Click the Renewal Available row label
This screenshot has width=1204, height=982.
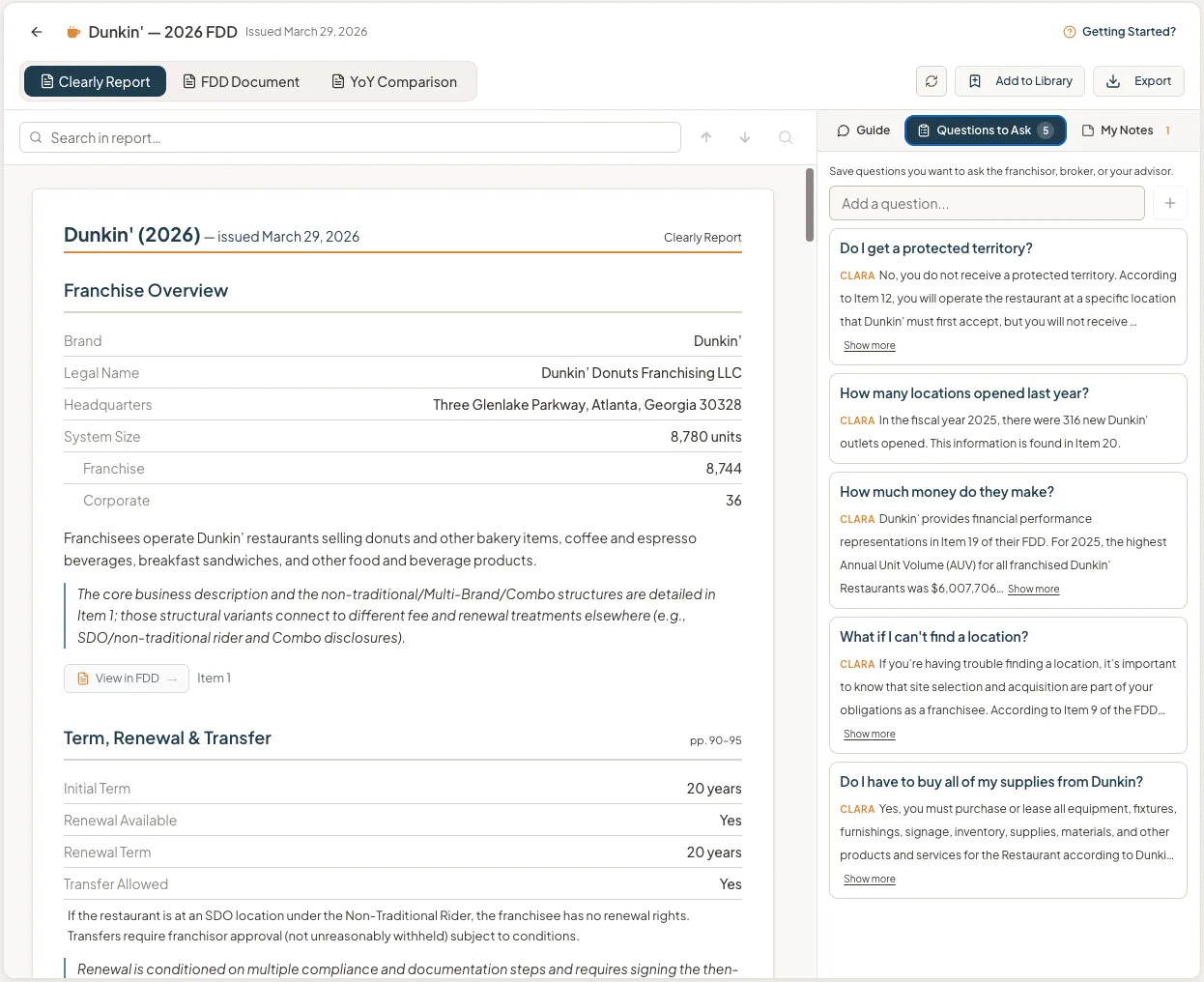(120, 821)
